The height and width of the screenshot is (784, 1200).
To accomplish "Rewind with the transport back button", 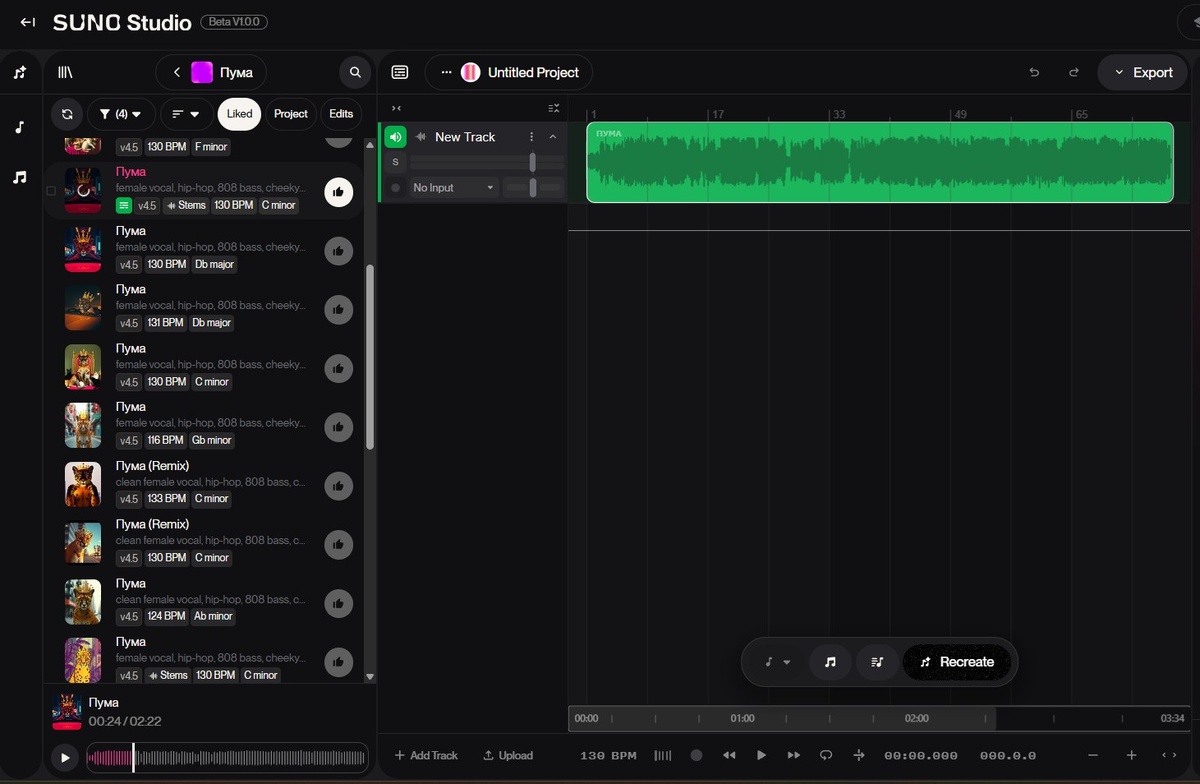I will [729, 756].
